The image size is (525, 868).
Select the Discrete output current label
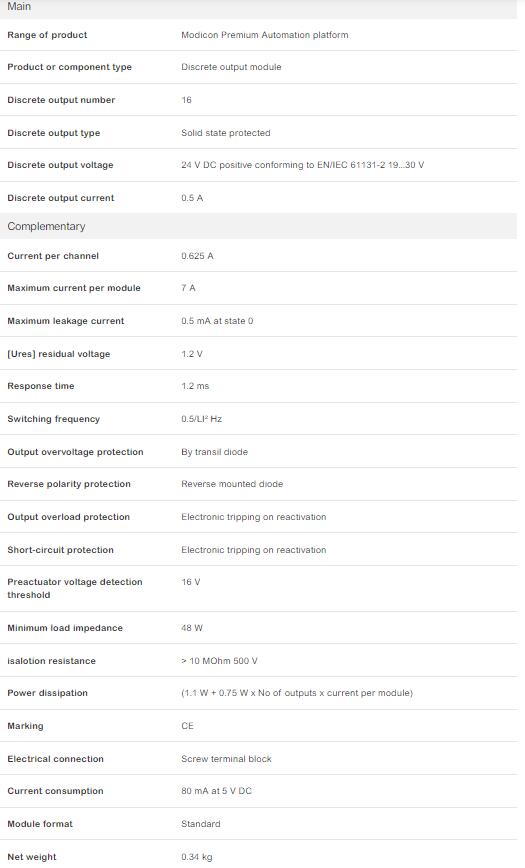pos(60,198)
